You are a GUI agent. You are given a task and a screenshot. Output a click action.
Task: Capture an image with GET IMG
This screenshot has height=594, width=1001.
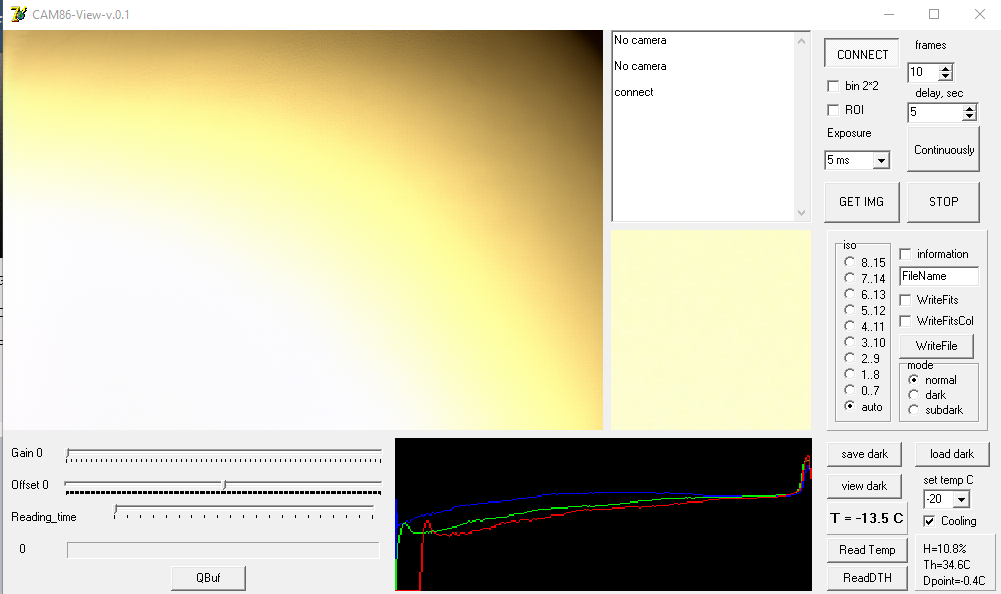pos(861,201)
